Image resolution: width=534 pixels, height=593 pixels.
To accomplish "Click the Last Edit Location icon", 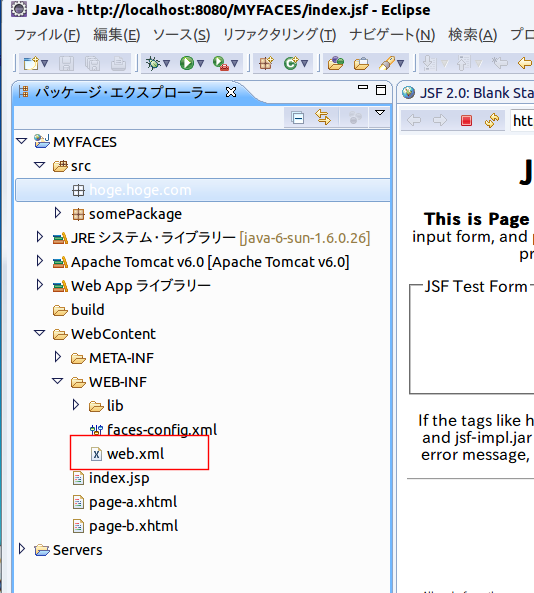I will coord(500,63).
